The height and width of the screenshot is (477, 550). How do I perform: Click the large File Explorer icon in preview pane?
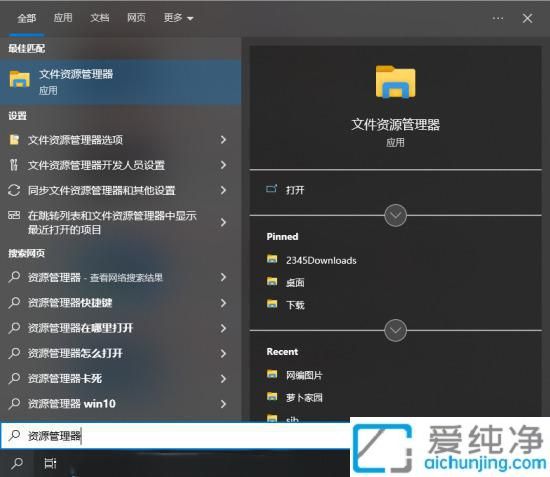[x=395, y=82]
